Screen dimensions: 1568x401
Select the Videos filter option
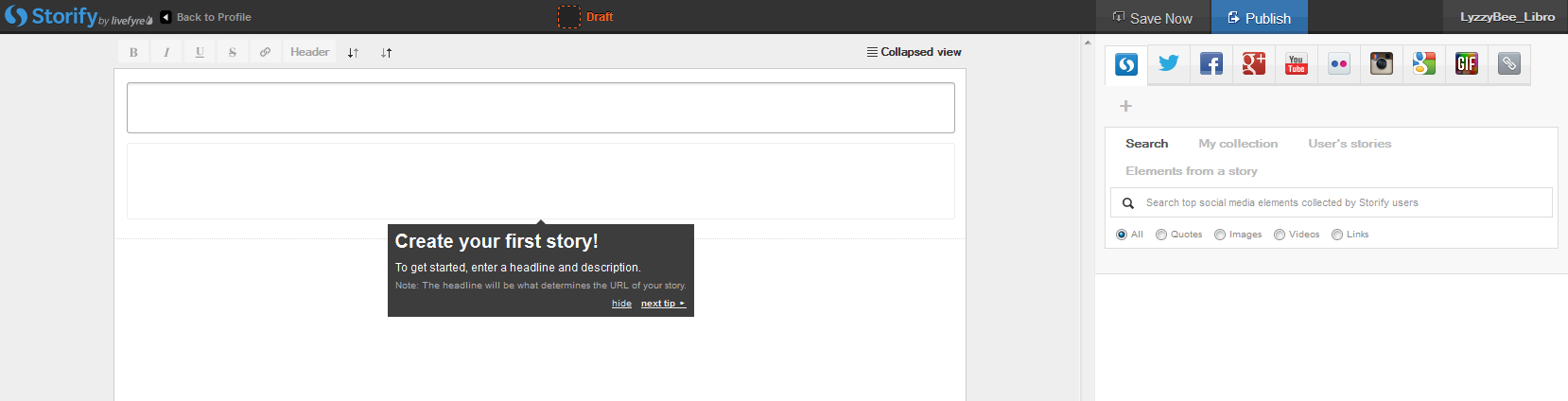coord(1280,235)
